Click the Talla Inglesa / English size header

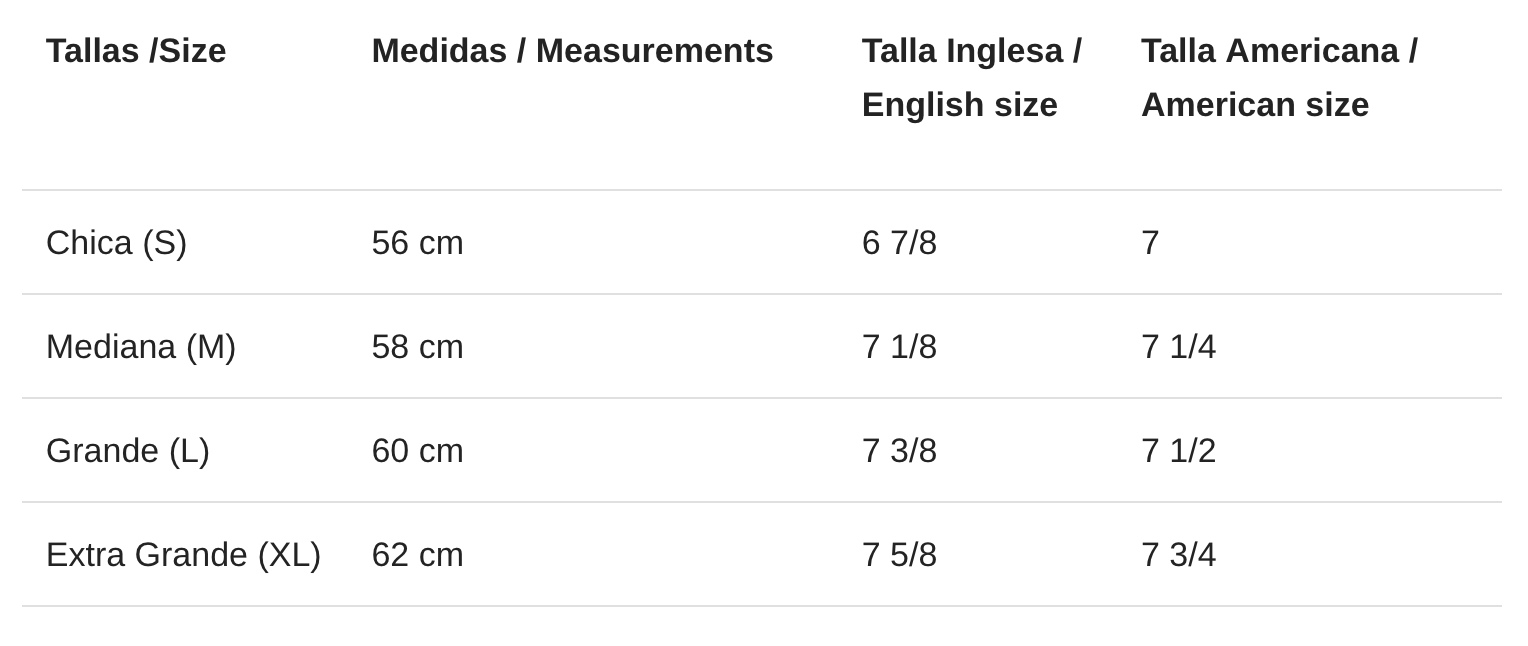(972, 78)
